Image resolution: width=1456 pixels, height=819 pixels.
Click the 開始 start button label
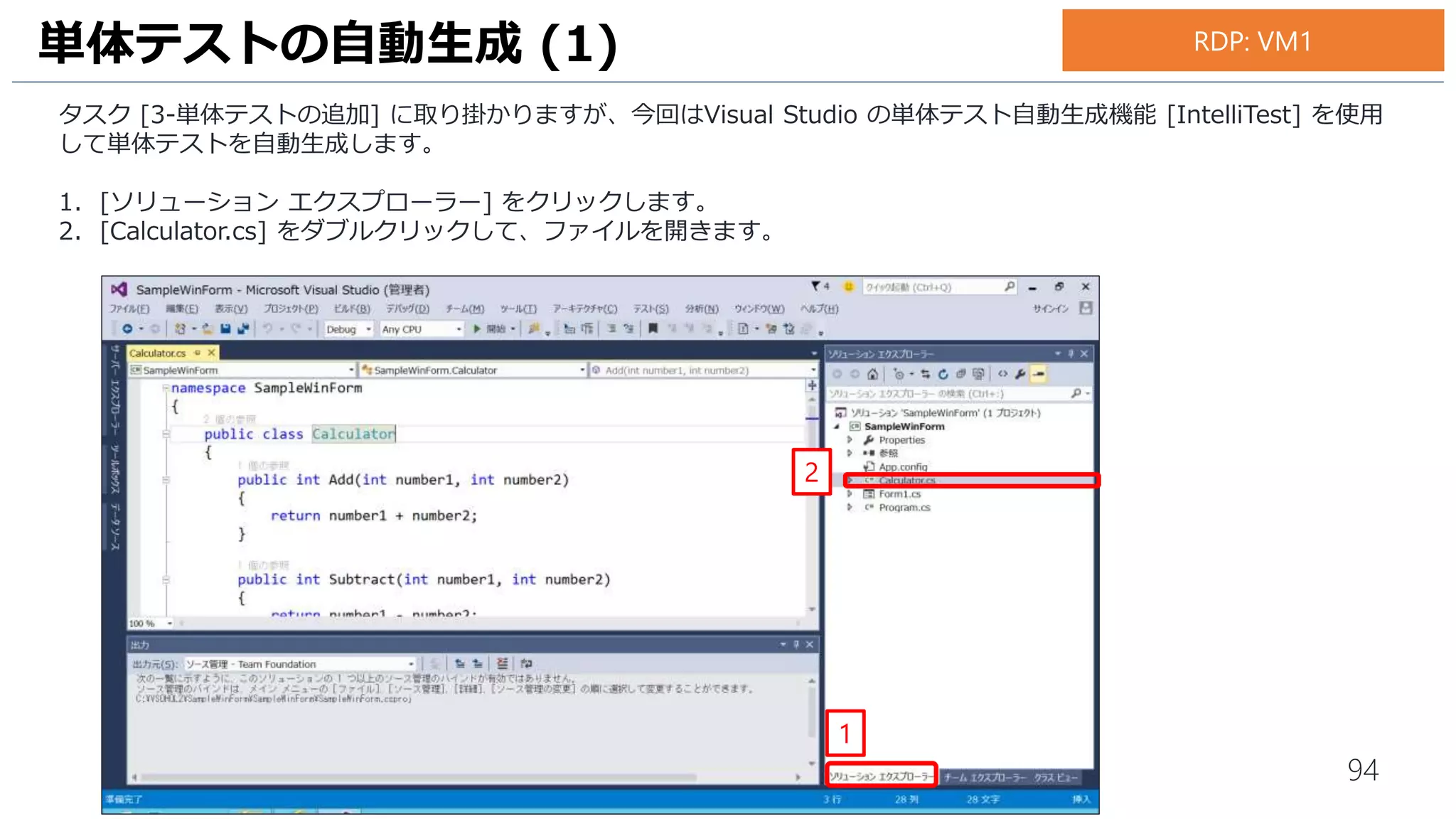(x=496, y=329)
